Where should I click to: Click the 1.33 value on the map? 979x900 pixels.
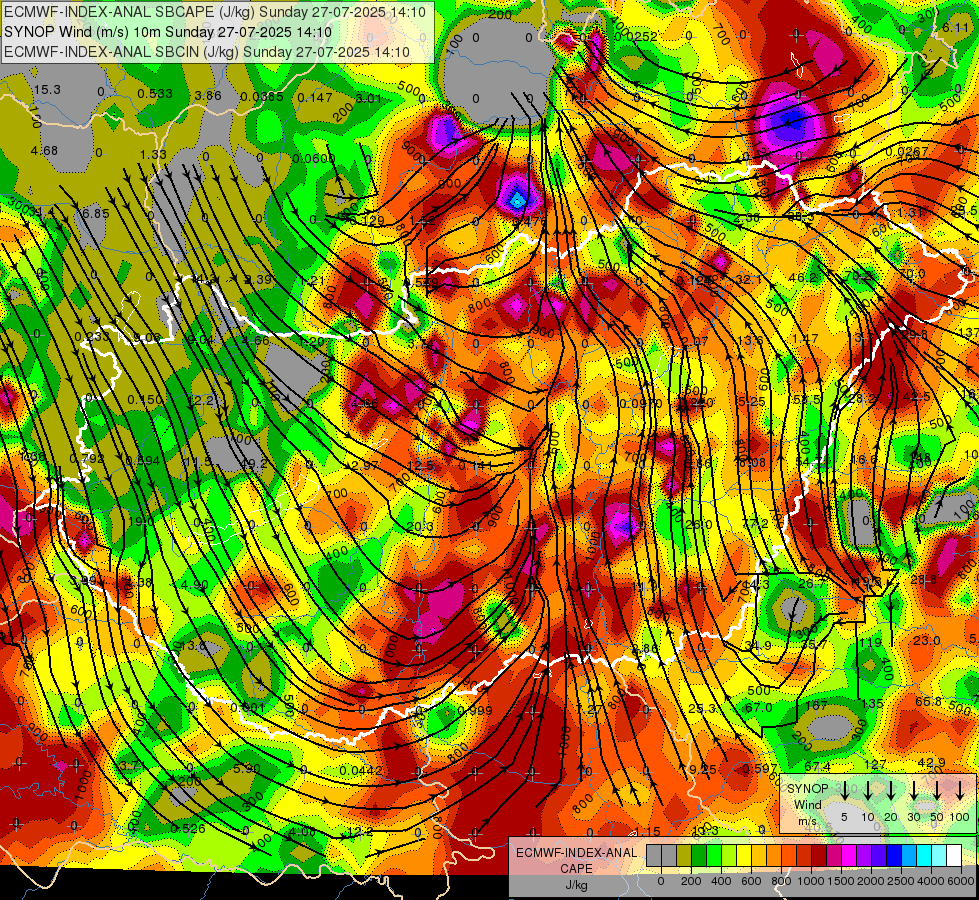click(153, 155)
